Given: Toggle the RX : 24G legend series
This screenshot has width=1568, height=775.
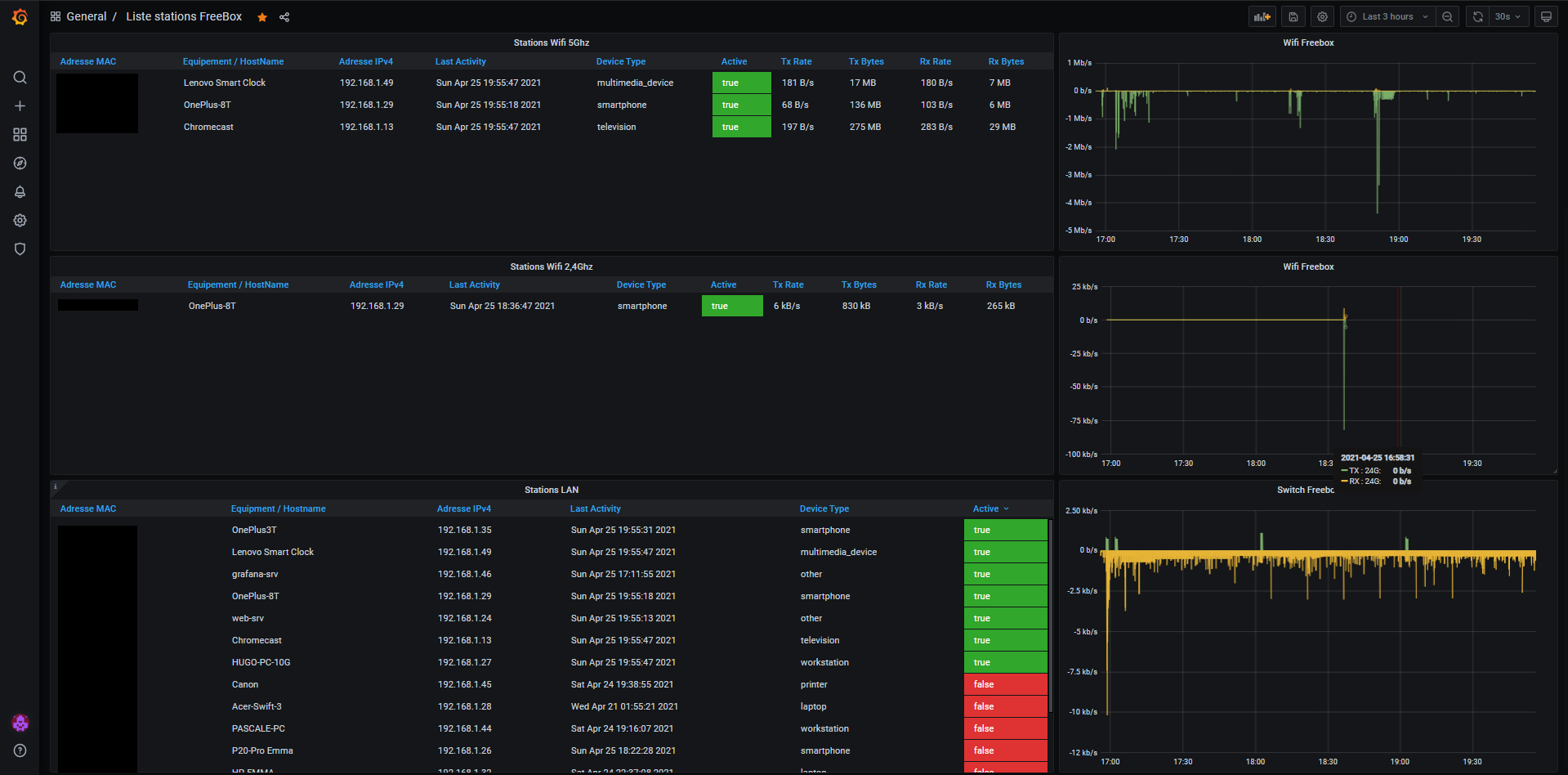Looking at the screenshot, I should [1365, 482].
